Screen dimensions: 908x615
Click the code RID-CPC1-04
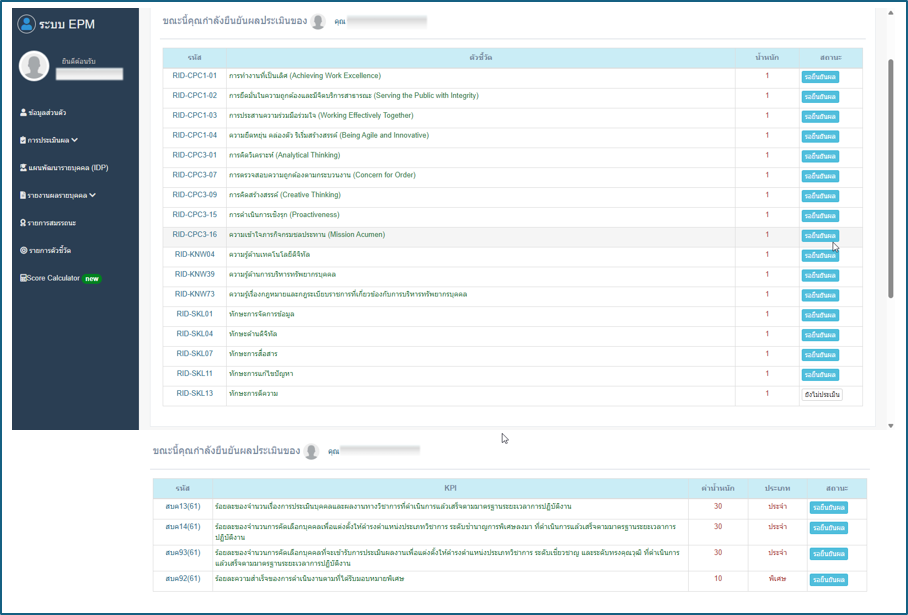pos(195,135)
